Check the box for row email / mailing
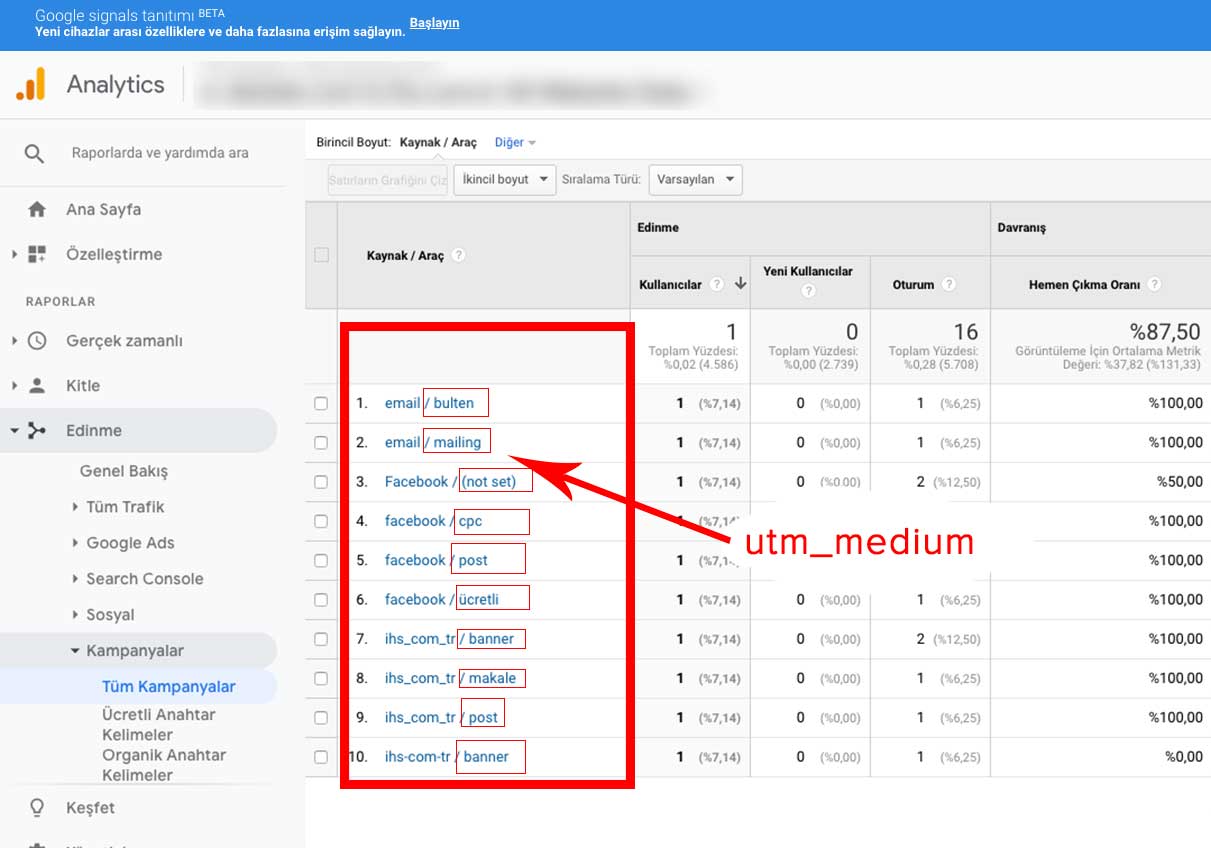This screenshot has width=1211, height=848. pyautogui.click(x=321, y=442)
